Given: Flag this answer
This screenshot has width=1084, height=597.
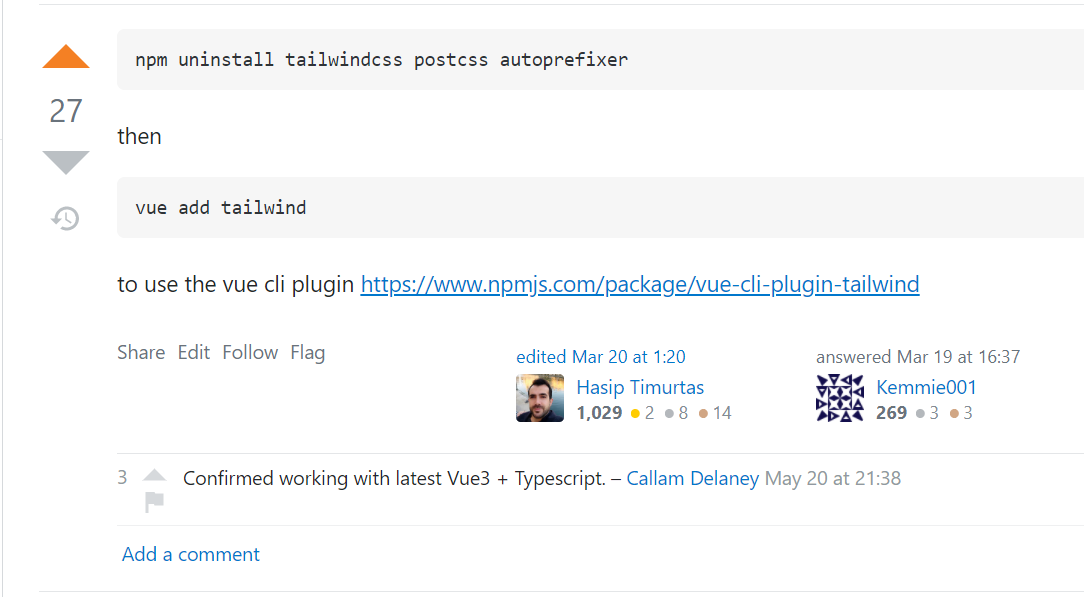Looking at the screenshot, I should pyautogui.click(x=307, y=352).
